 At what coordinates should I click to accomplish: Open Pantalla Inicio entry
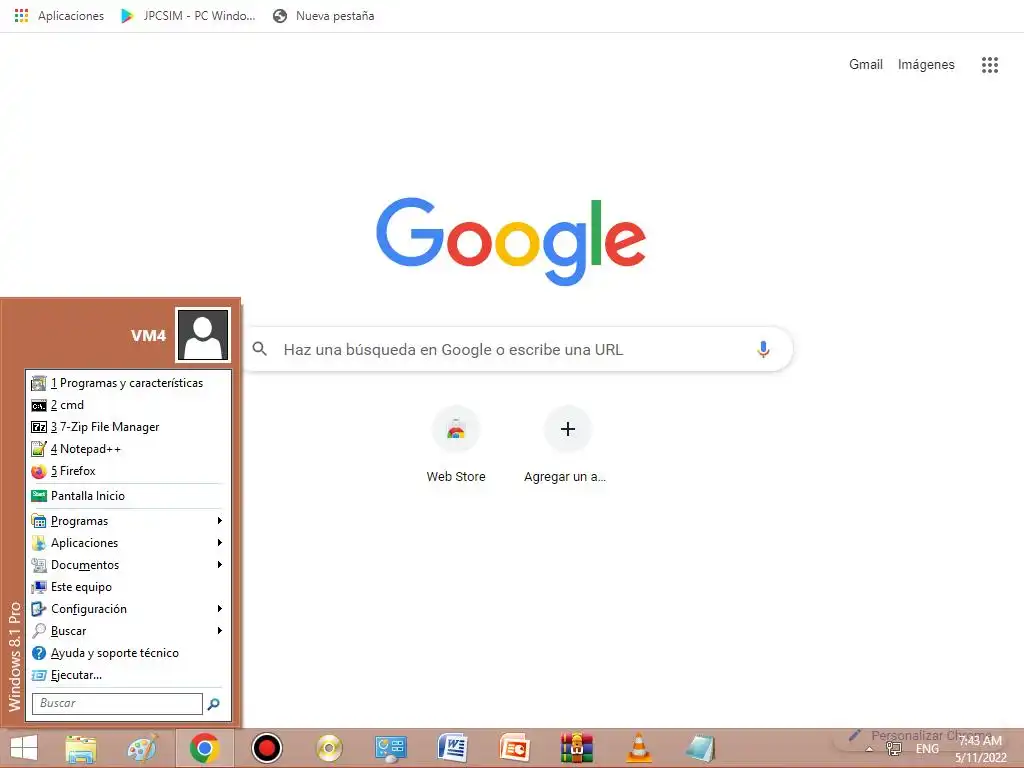coord(128,496)
